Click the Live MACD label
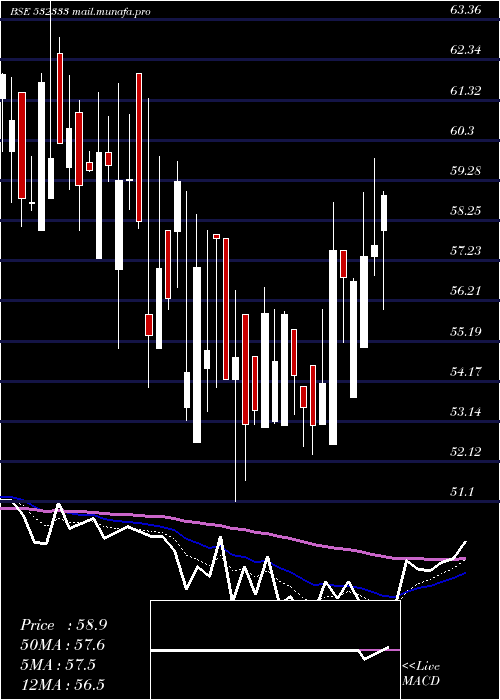 421,673
